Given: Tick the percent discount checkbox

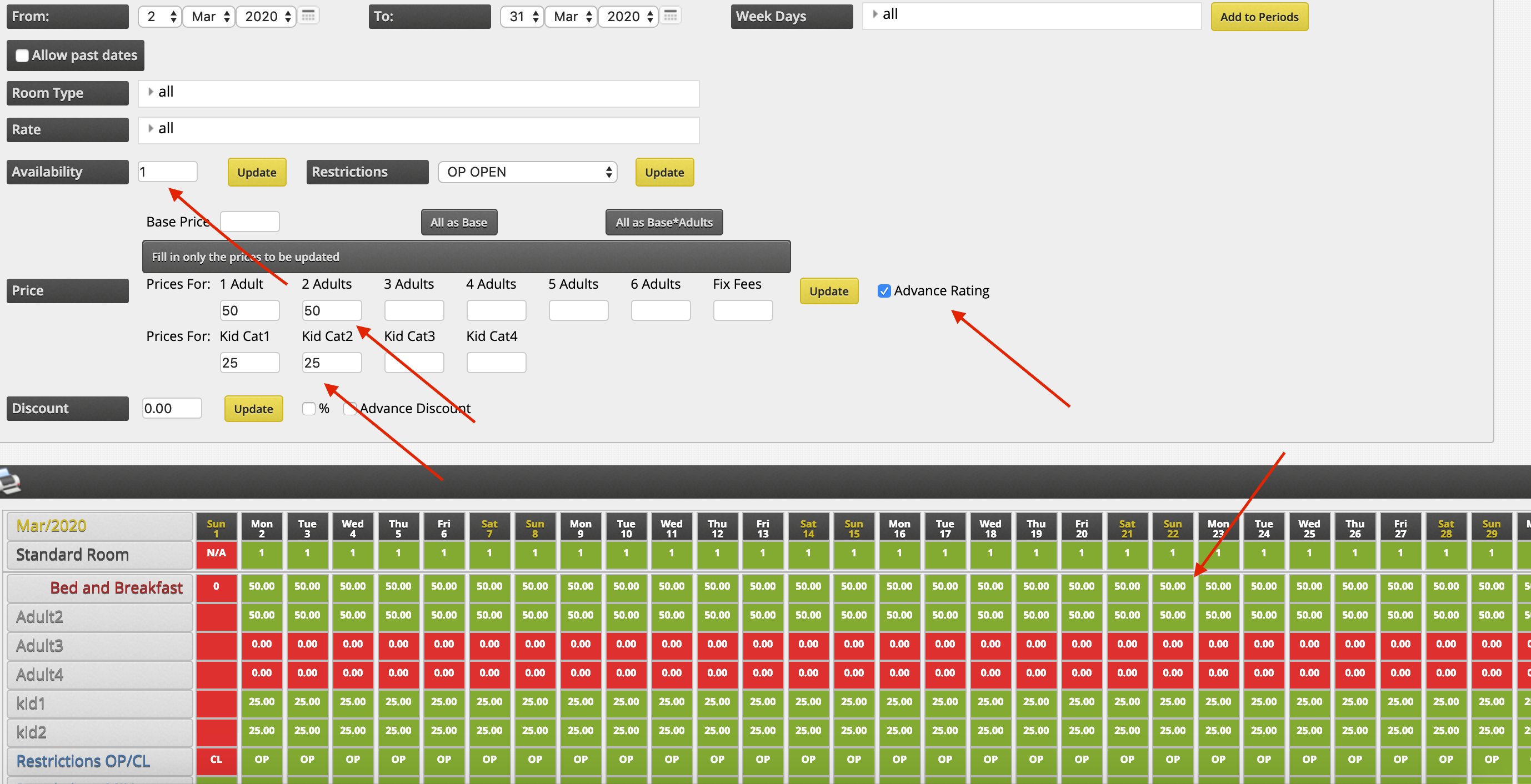Looking at the screenshot, I should (308, 409).
